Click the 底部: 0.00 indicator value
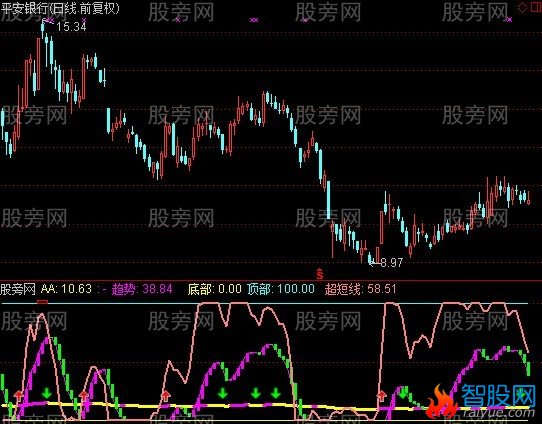Screen dimensions: 542x424 [x=214, y=289]
